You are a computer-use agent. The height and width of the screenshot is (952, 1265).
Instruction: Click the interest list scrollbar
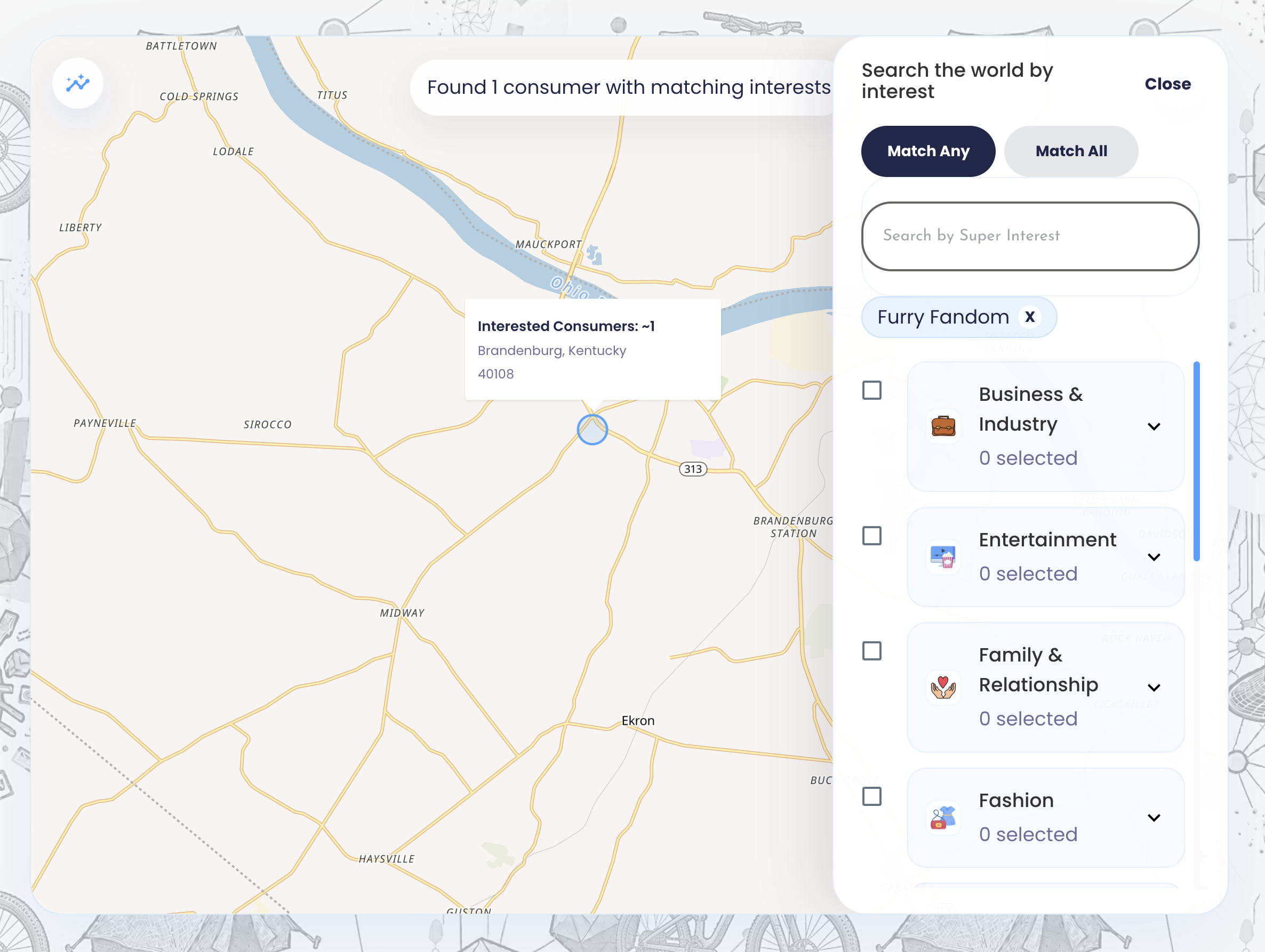coord(1196,462)
